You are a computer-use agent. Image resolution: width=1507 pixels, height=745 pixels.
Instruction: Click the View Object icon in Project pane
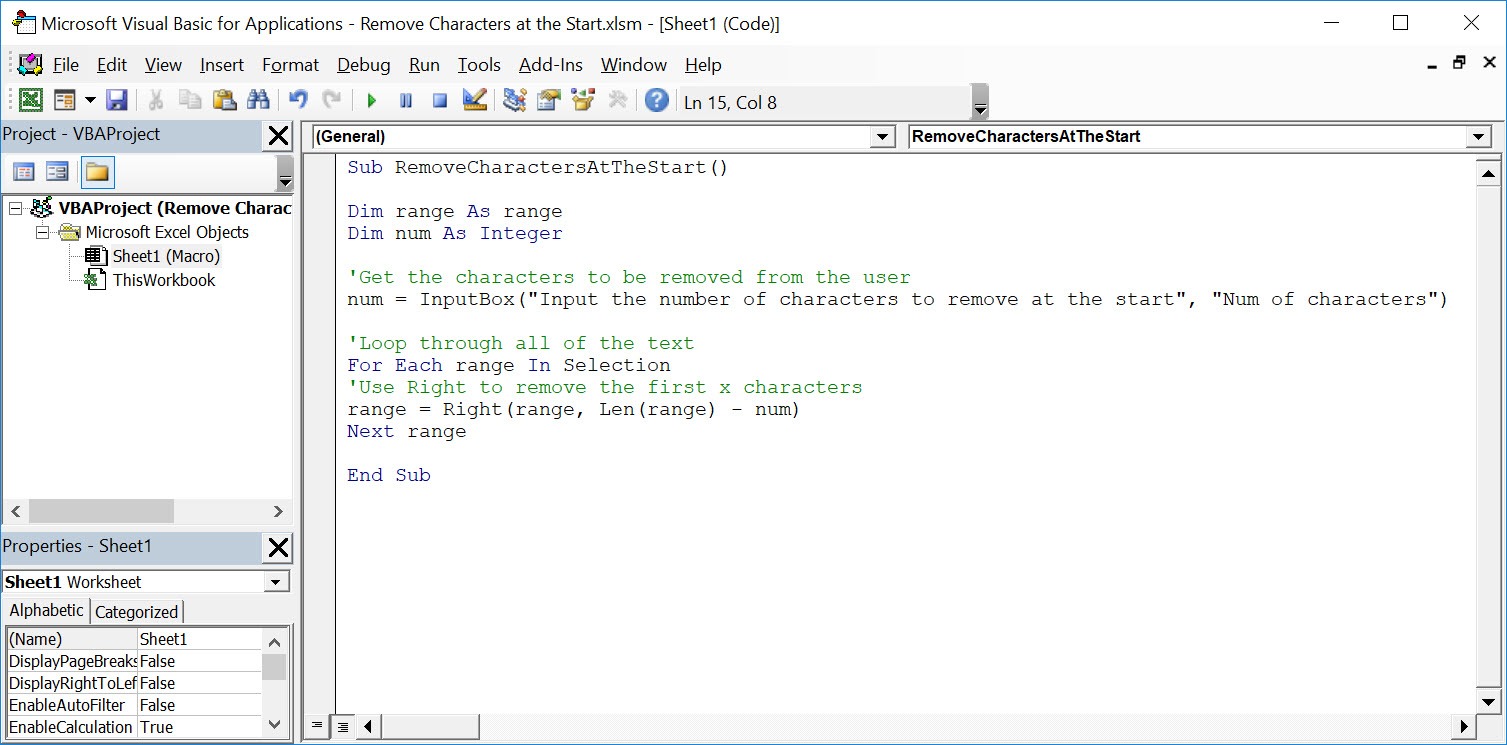click(57, 173)
